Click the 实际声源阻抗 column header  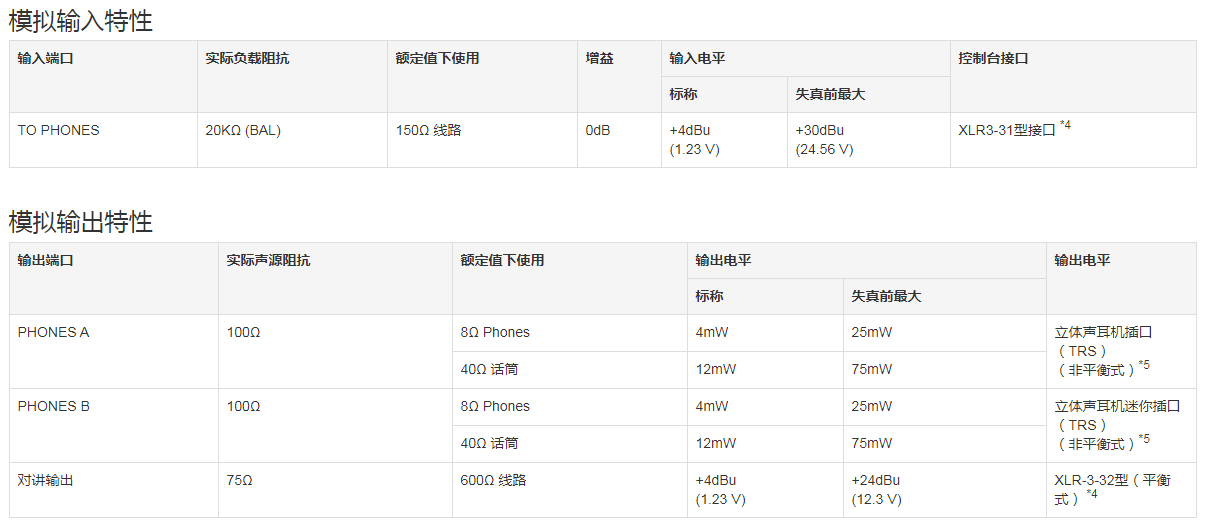[x=268, y=260]
